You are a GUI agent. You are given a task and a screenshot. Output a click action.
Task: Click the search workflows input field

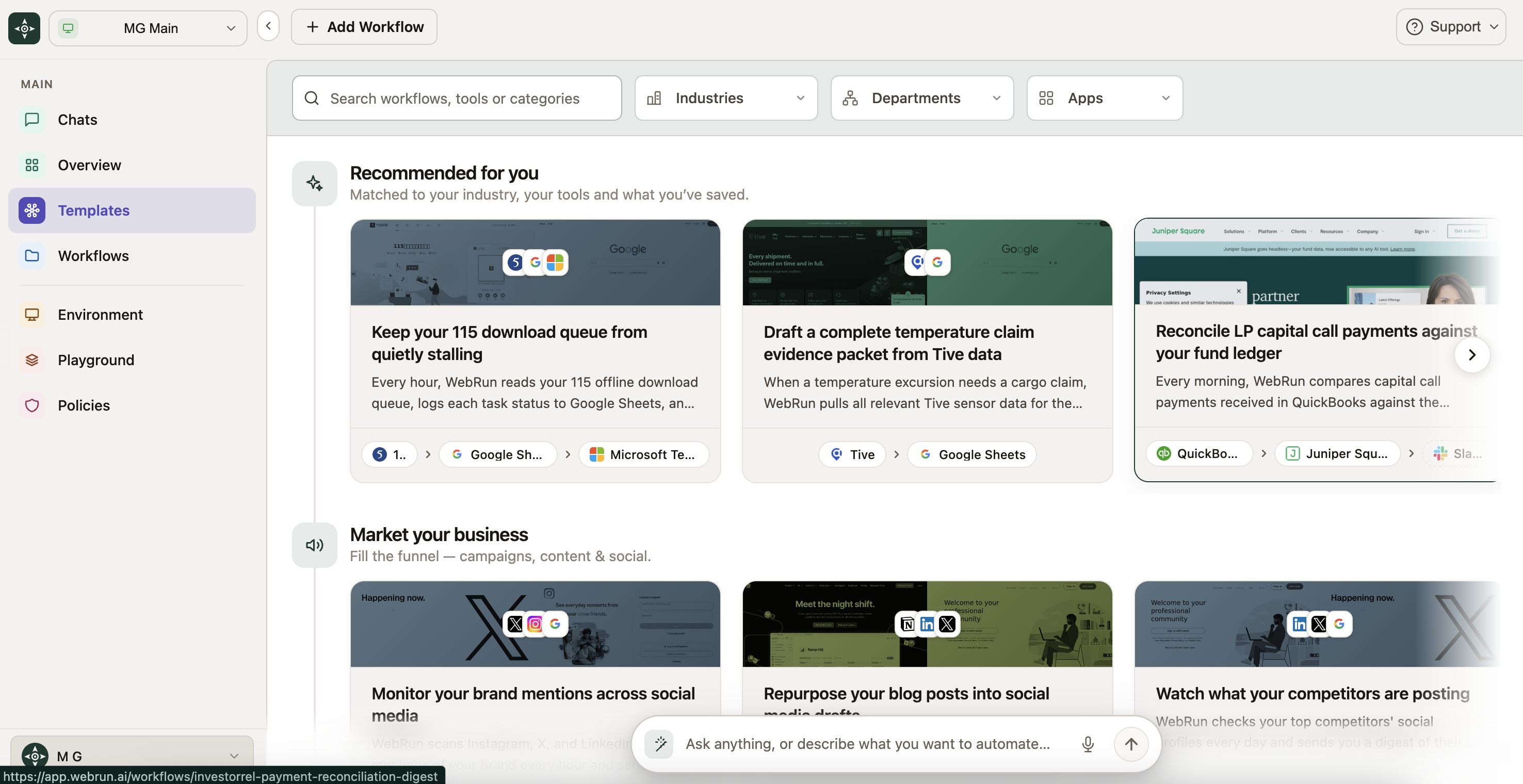tap(457, 98)
